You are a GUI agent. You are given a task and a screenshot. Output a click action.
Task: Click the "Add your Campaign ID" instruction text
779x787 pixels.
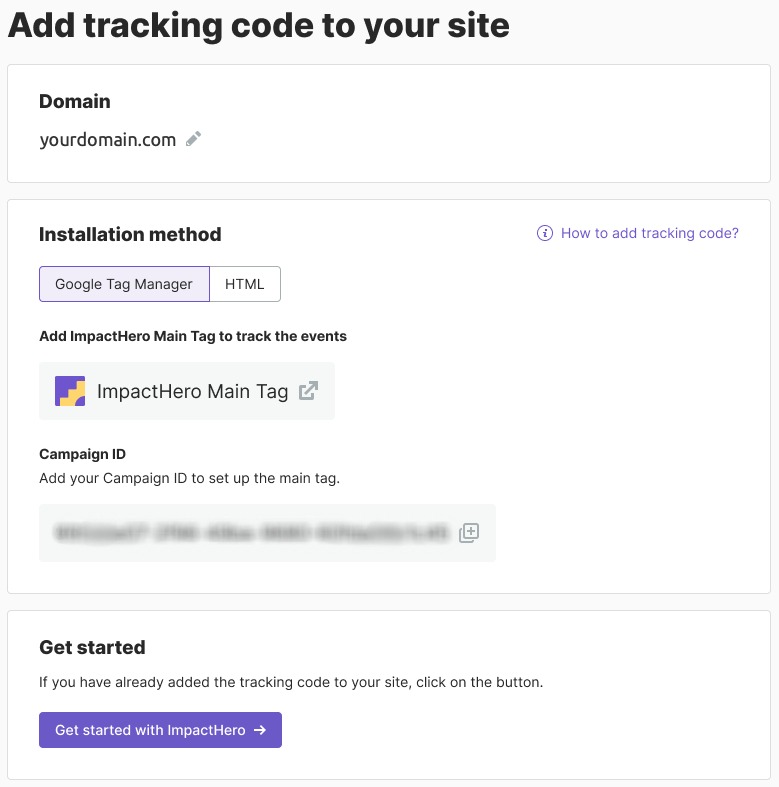(190, 478)
